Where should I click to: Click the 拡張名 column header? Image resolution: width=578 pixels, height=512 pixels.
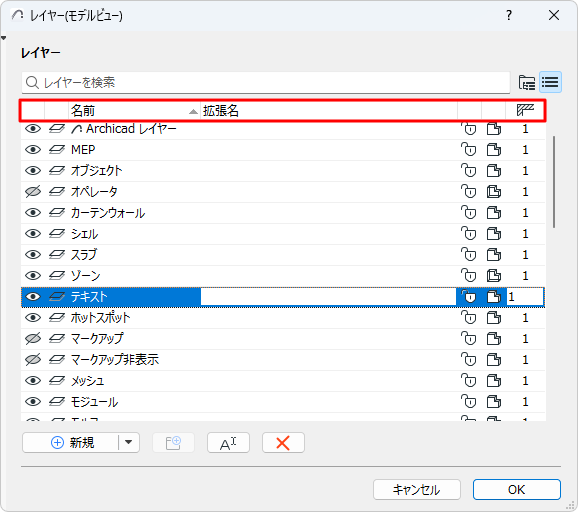click(x=329, y=110)
